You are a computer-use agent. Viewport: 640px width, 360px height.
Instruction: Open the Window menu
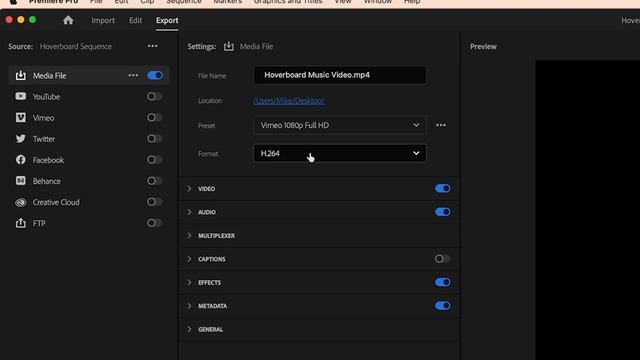(378, 2)
